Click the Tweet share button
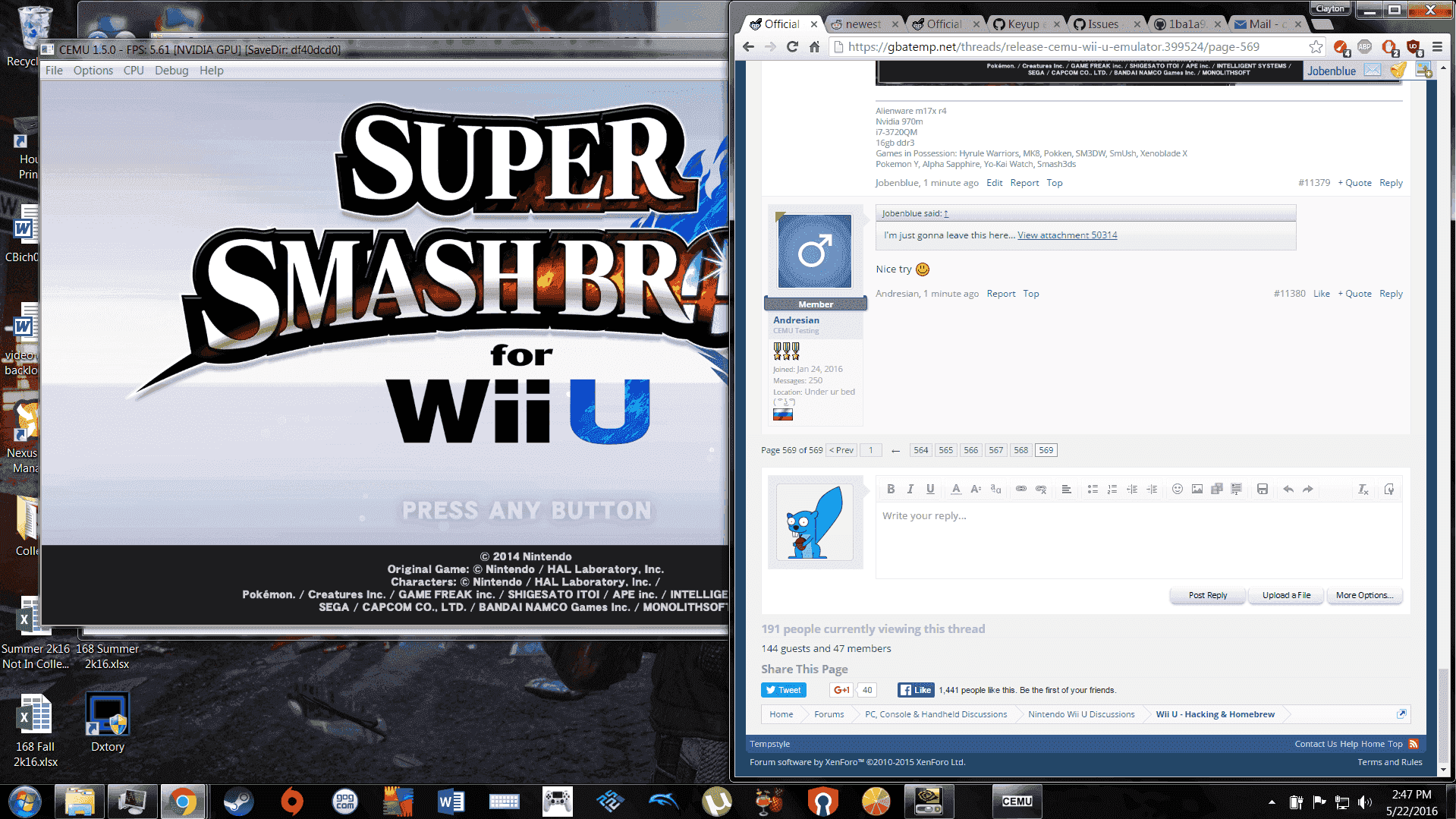The width and height of the screenshot is (1456, 819). 783,690
